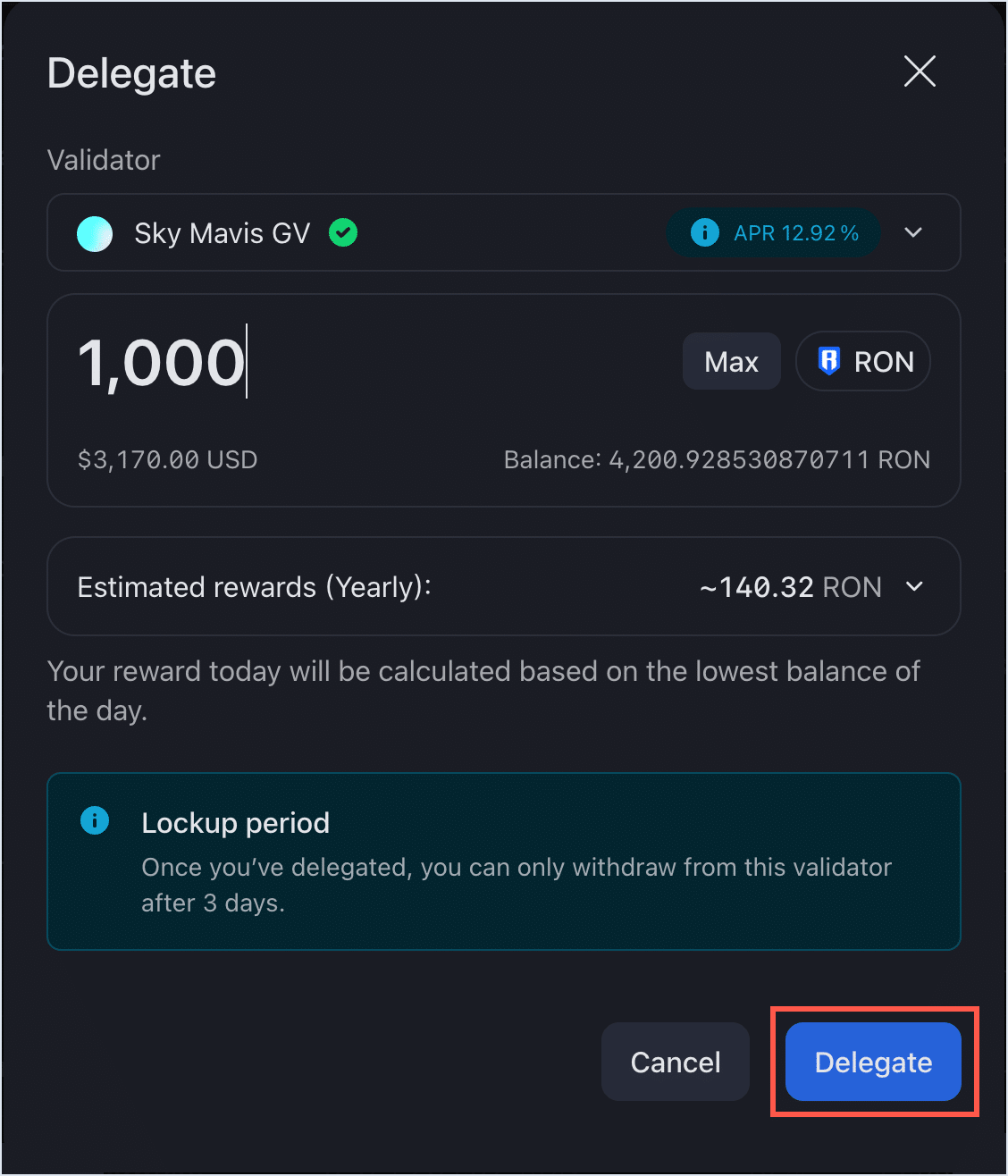Click the Delegate dialog title

(131, 73)
